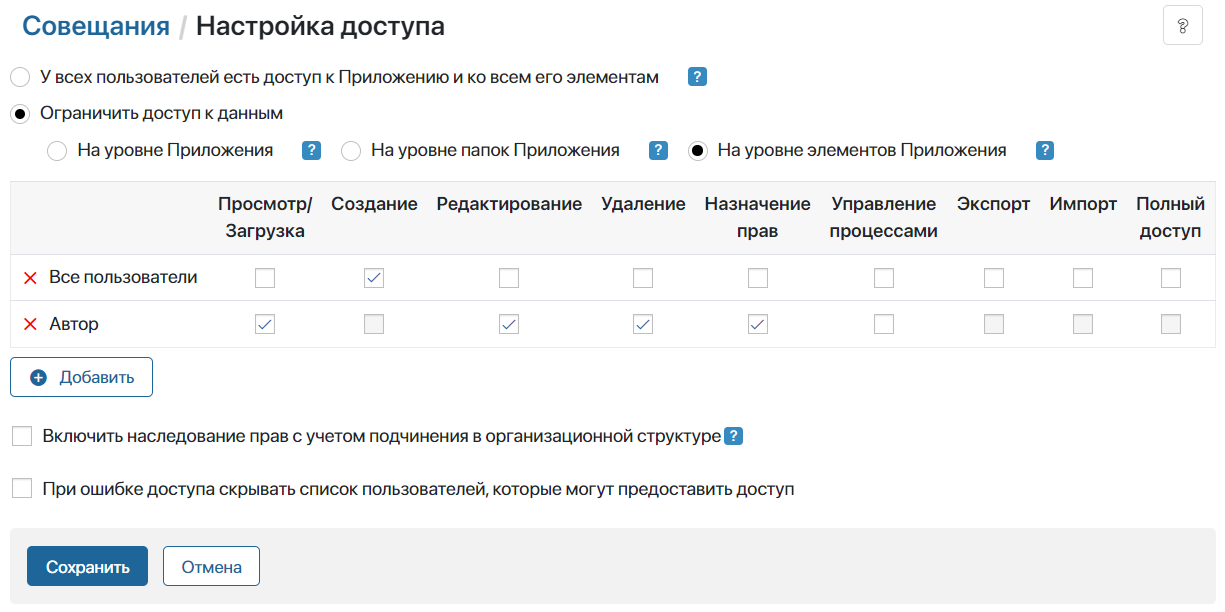Click the 'Импорт' column header
This screenshot has width=1225, height=612.
tap(1083, 204)
